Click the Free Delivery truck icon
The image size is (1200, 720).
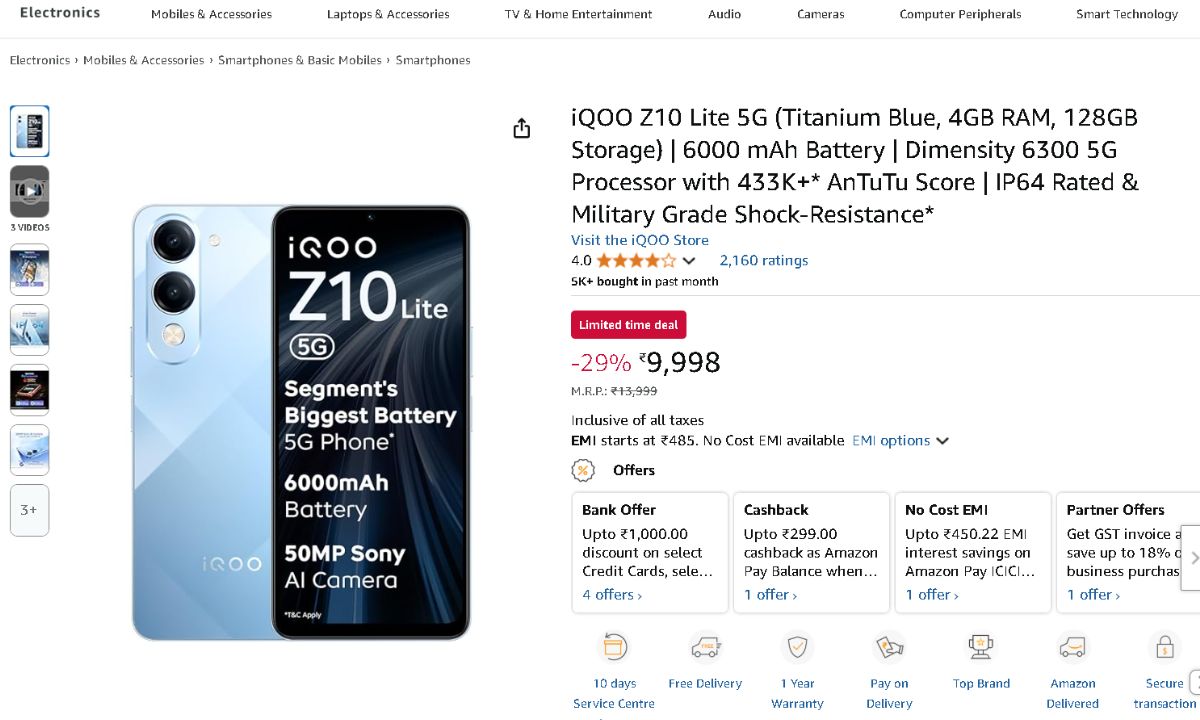click(x=705, y=647)
